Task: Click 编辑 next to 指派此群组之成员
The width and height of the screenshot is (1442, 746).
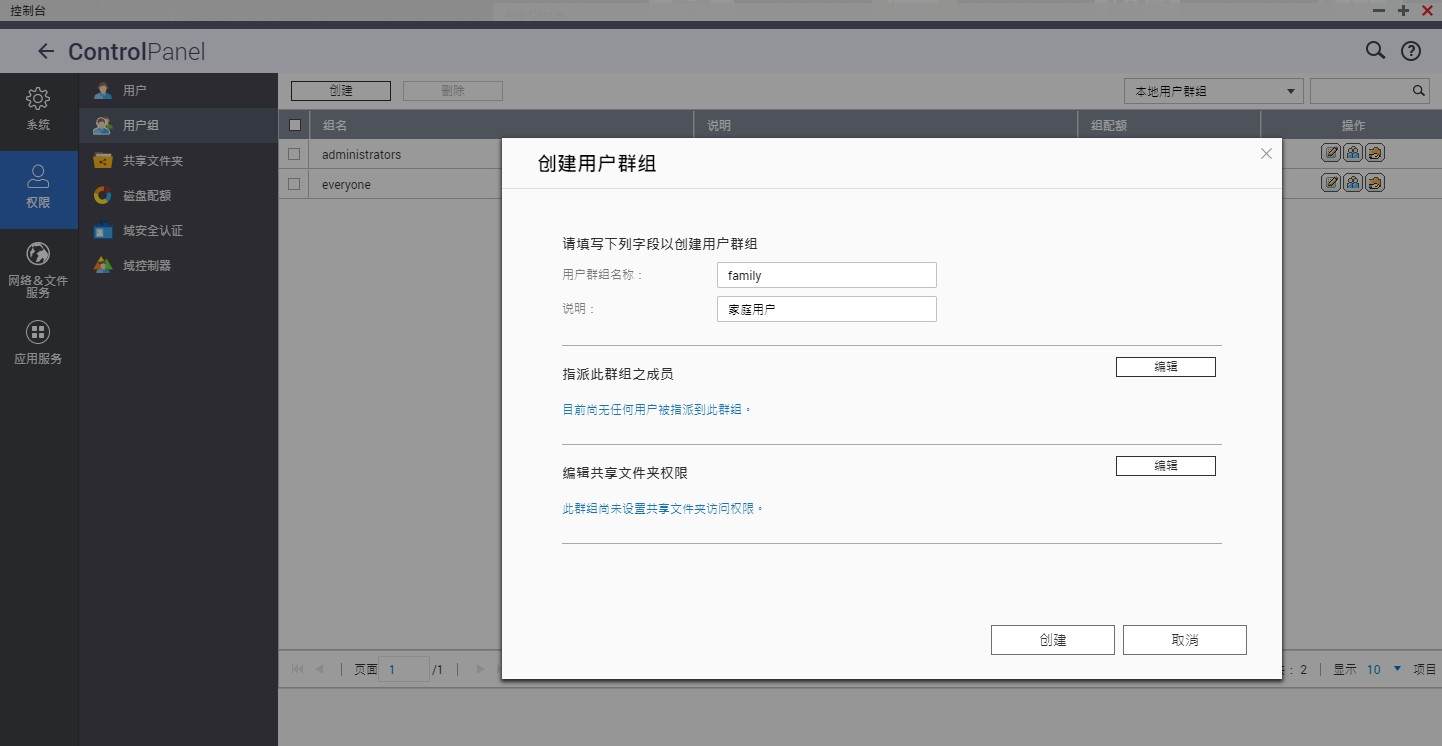Action: coord(1165,366)
